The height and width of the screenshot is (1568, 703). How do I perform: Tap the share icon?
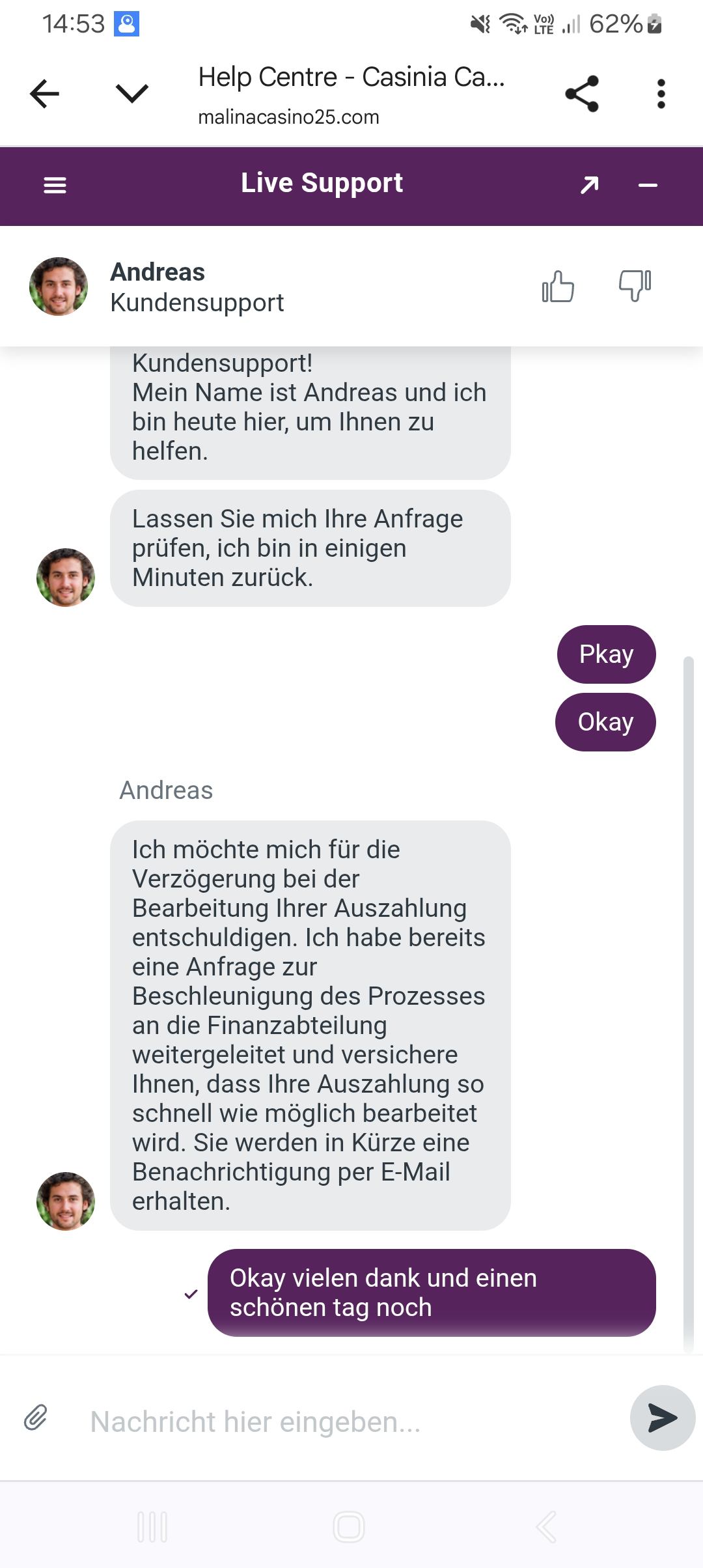[582, 94]
